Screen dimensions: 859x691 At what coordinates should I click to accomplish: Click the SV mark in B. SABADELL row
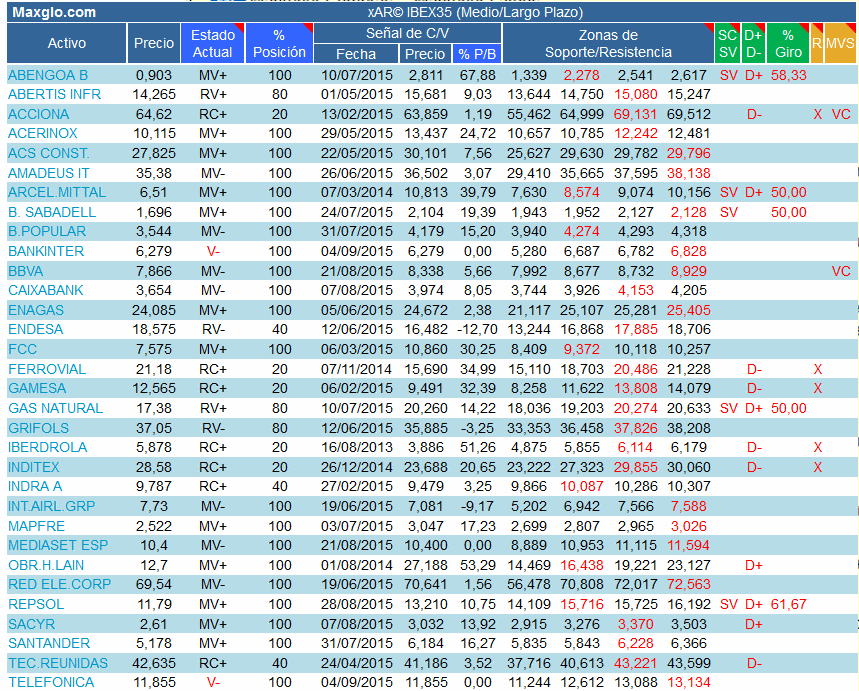728,212
